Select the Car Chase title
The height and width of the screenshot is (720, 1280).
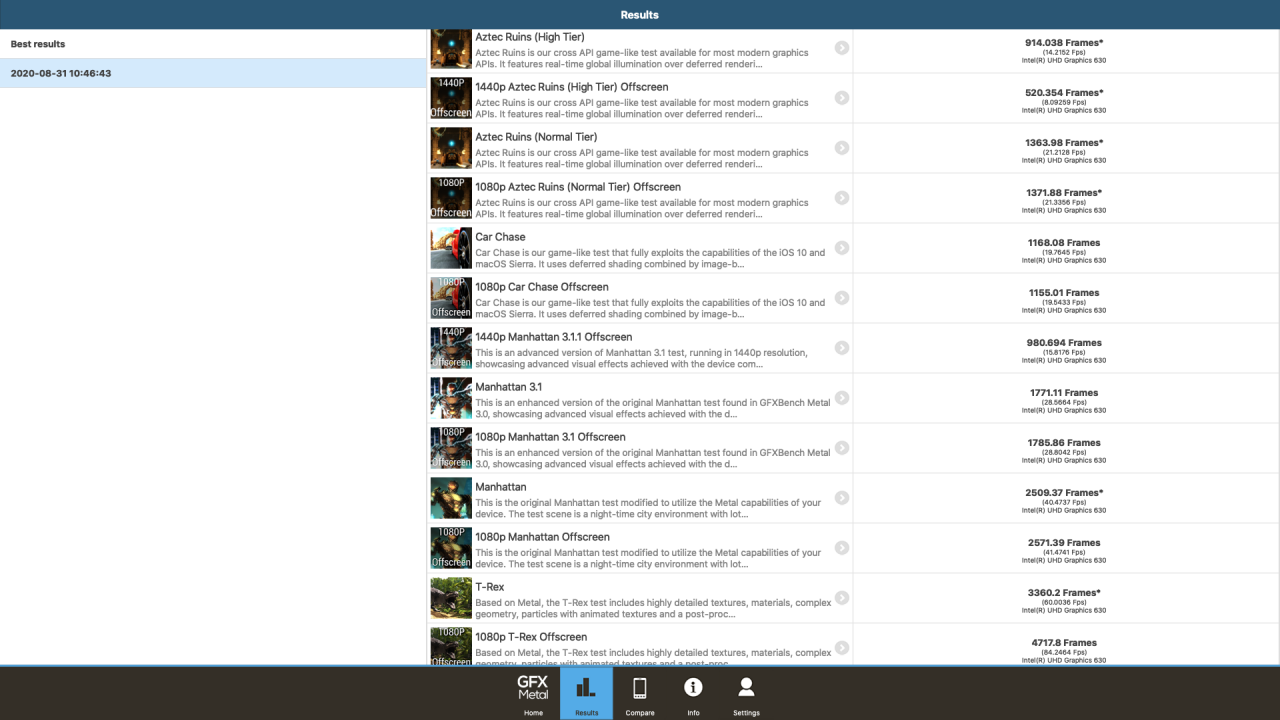pyautogui.click(x=500, y=237)
